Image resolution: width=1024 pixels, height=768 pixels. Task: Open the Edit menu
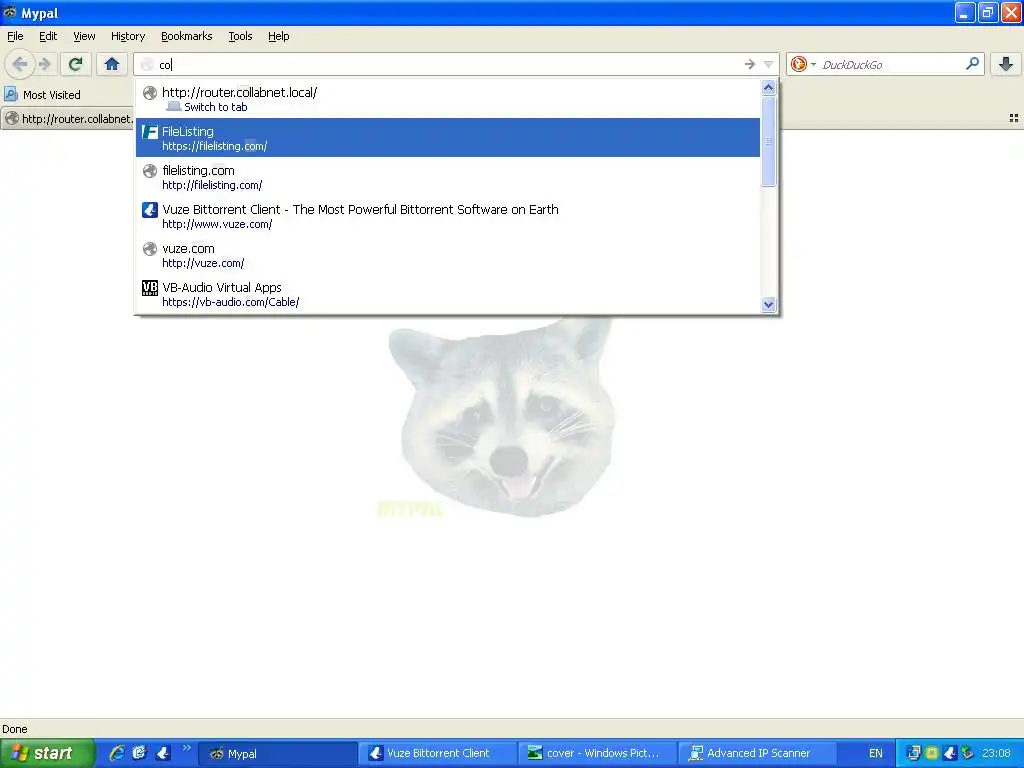click(x=48, y=37)
